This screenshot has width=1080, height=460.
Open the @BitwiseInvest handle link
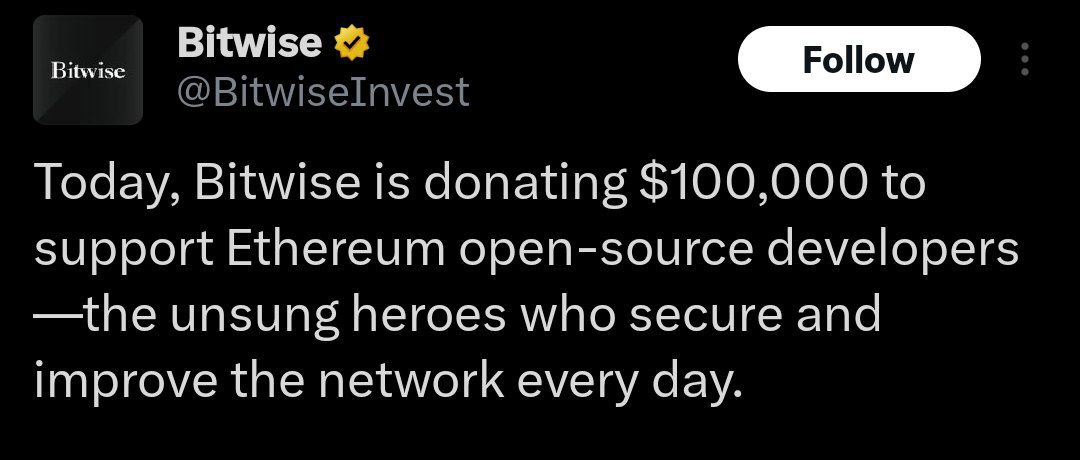coord(323,92)
